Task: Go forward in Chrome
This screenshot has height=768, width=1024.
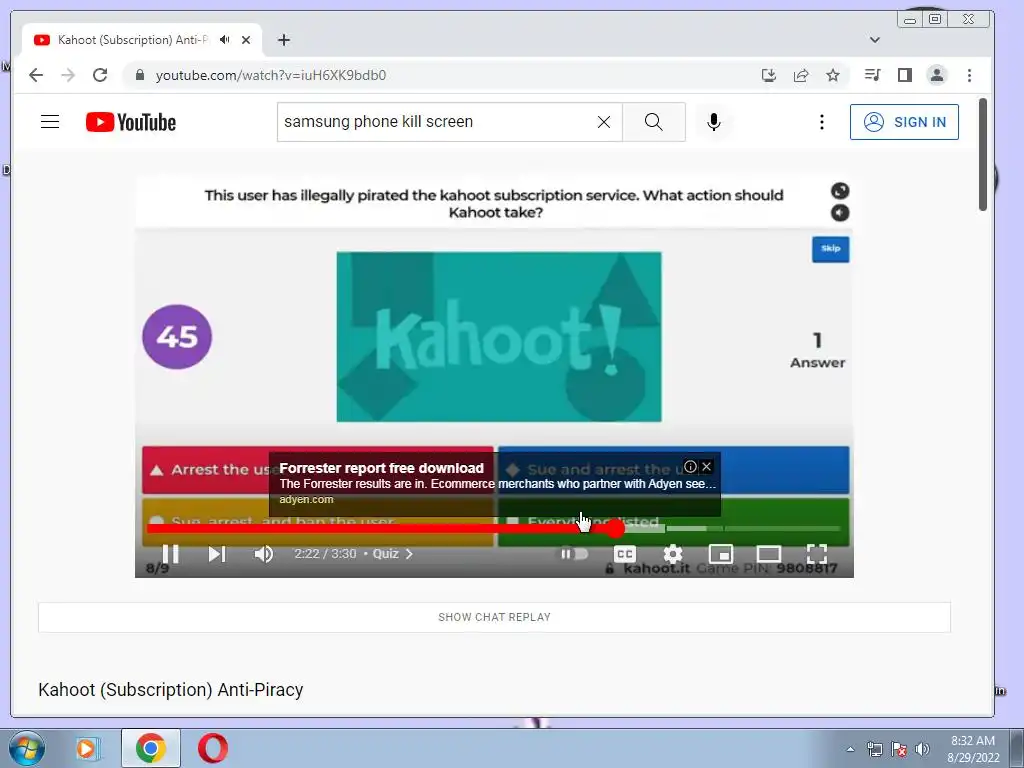Action: [x=68, y=75]
